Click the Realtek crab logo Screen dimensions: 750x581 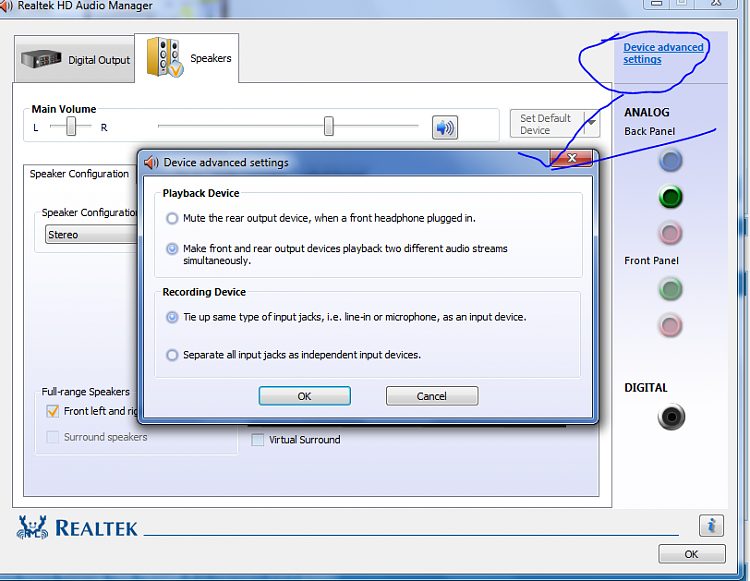click(x=33, y=527)
